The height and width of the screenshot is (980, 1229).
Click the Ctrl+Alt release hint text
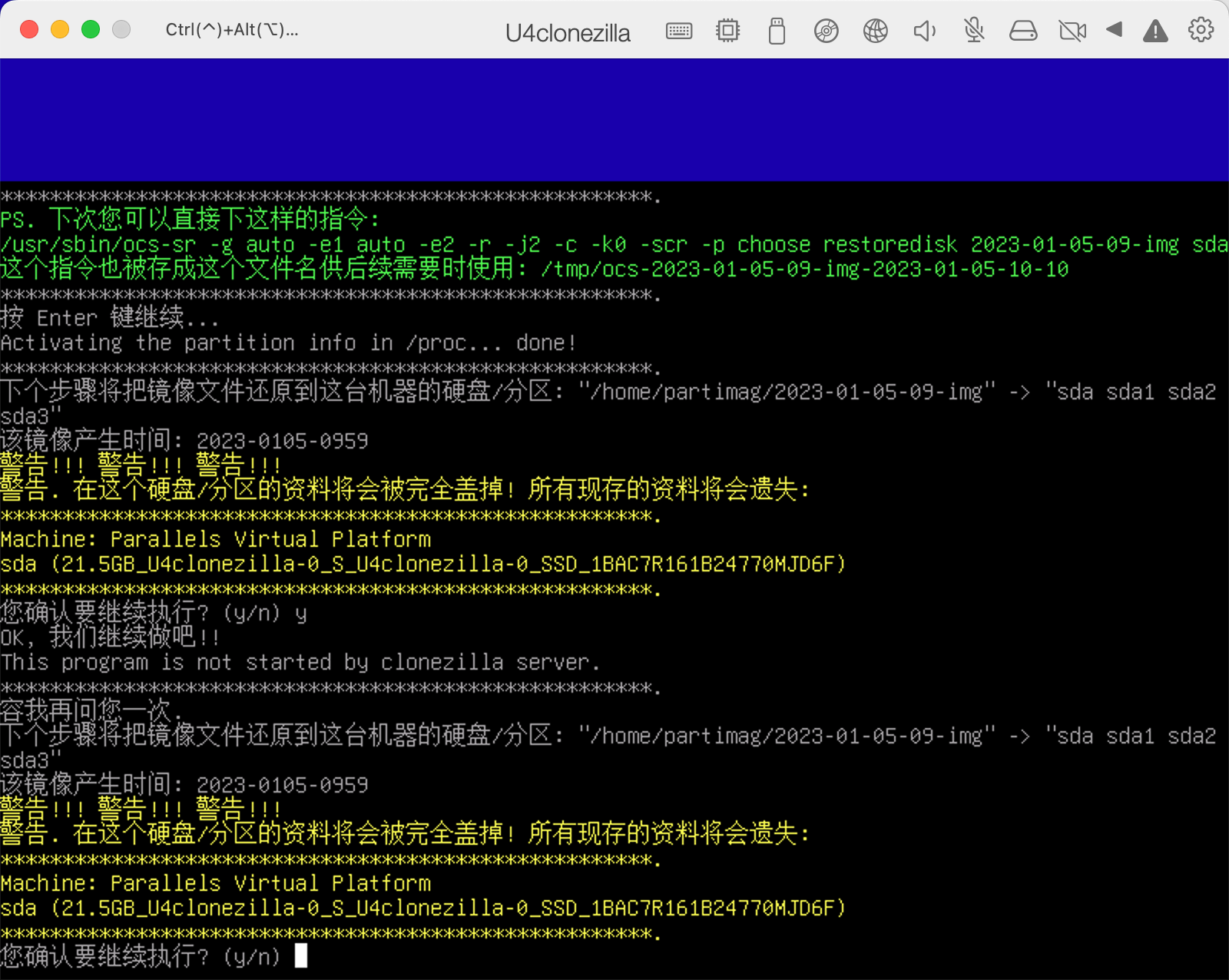231,30
